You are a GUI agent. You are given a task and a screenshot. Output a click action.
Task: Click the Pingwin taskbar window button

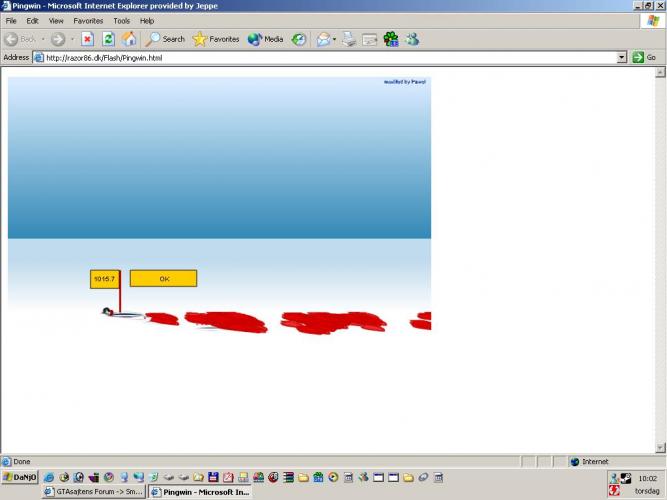200,491
